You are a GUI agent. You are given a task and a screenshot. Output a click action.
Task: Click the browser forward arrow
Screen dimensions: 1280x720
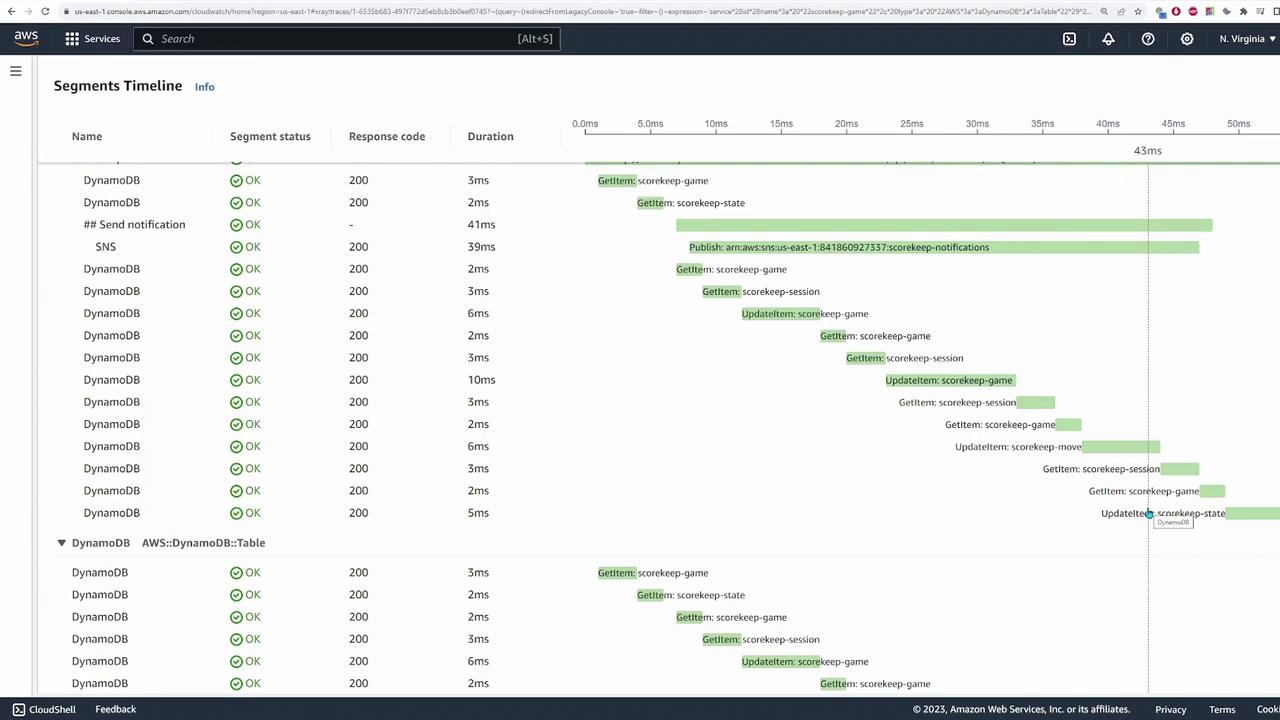coord(27,11)
